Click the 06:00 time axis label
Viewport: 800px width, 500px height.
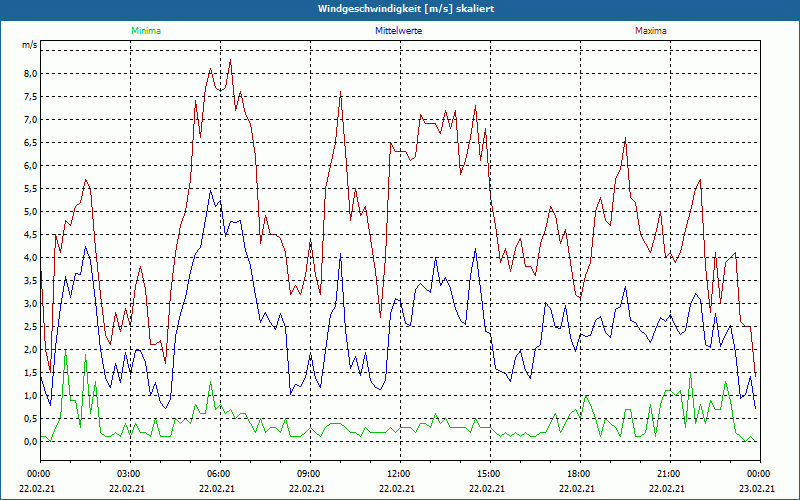pyautogui.click(x=220, y=474)
